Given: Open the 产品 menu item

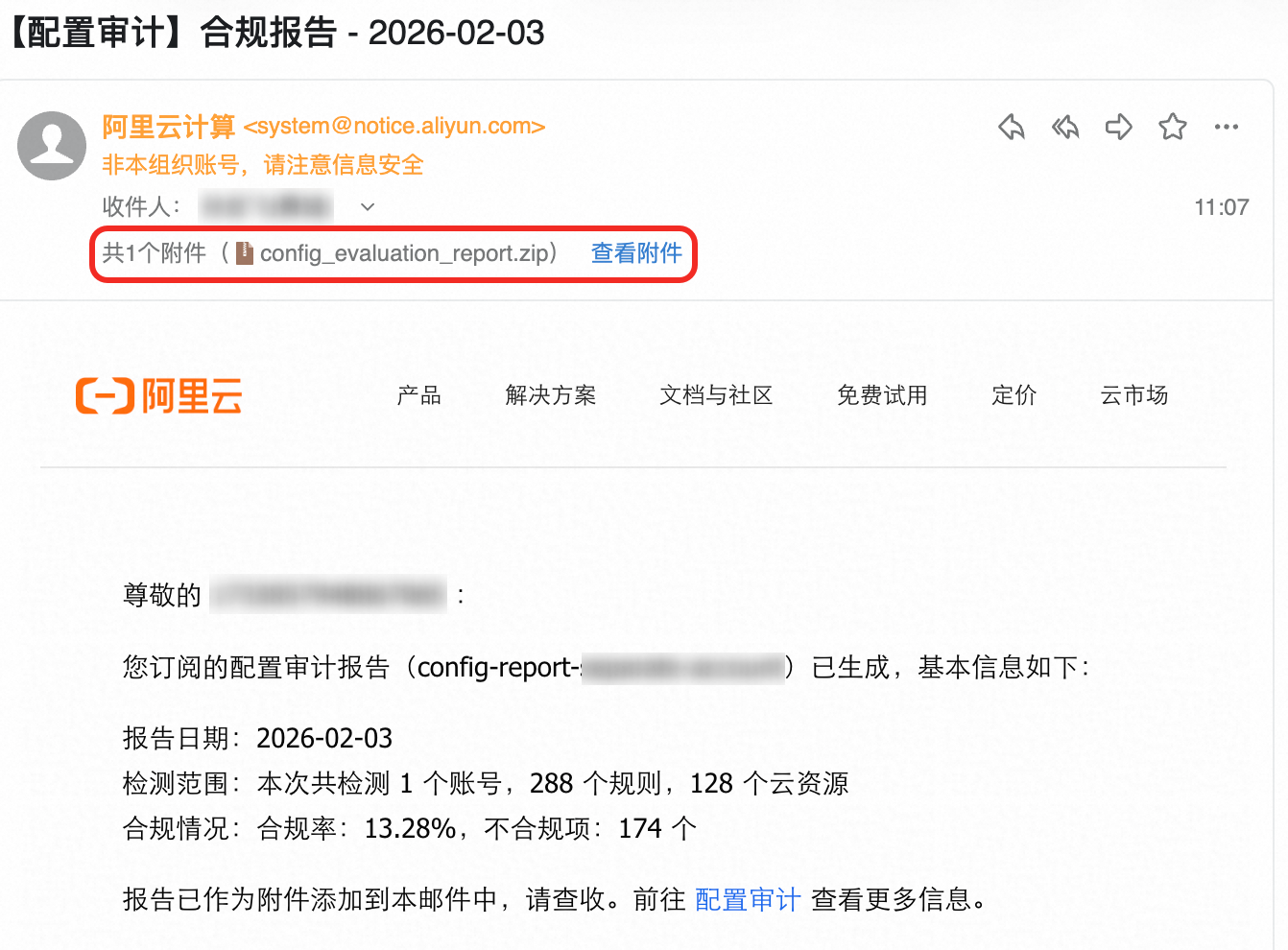Looking at the screenshot, I should click(x=419, y=395).
